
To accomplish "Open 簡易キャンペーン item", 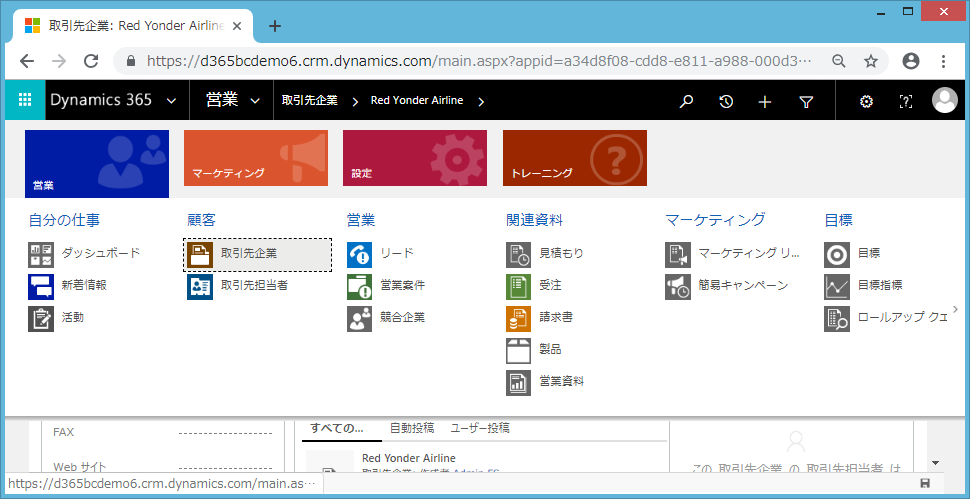I will click(728, 286).
